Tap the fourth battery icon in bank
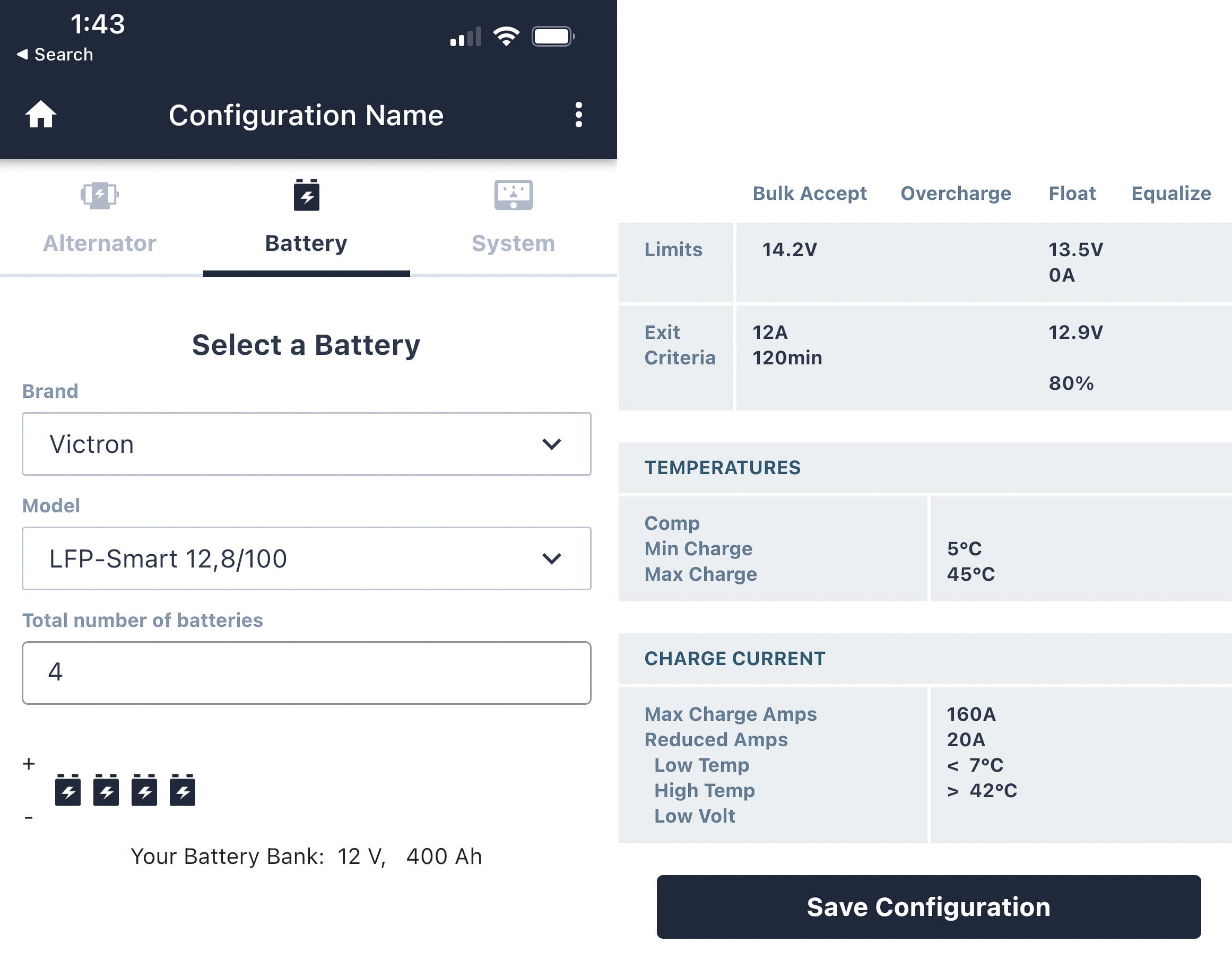The width and height of the screenshot is (1232, 961). [x=182, y=790]
